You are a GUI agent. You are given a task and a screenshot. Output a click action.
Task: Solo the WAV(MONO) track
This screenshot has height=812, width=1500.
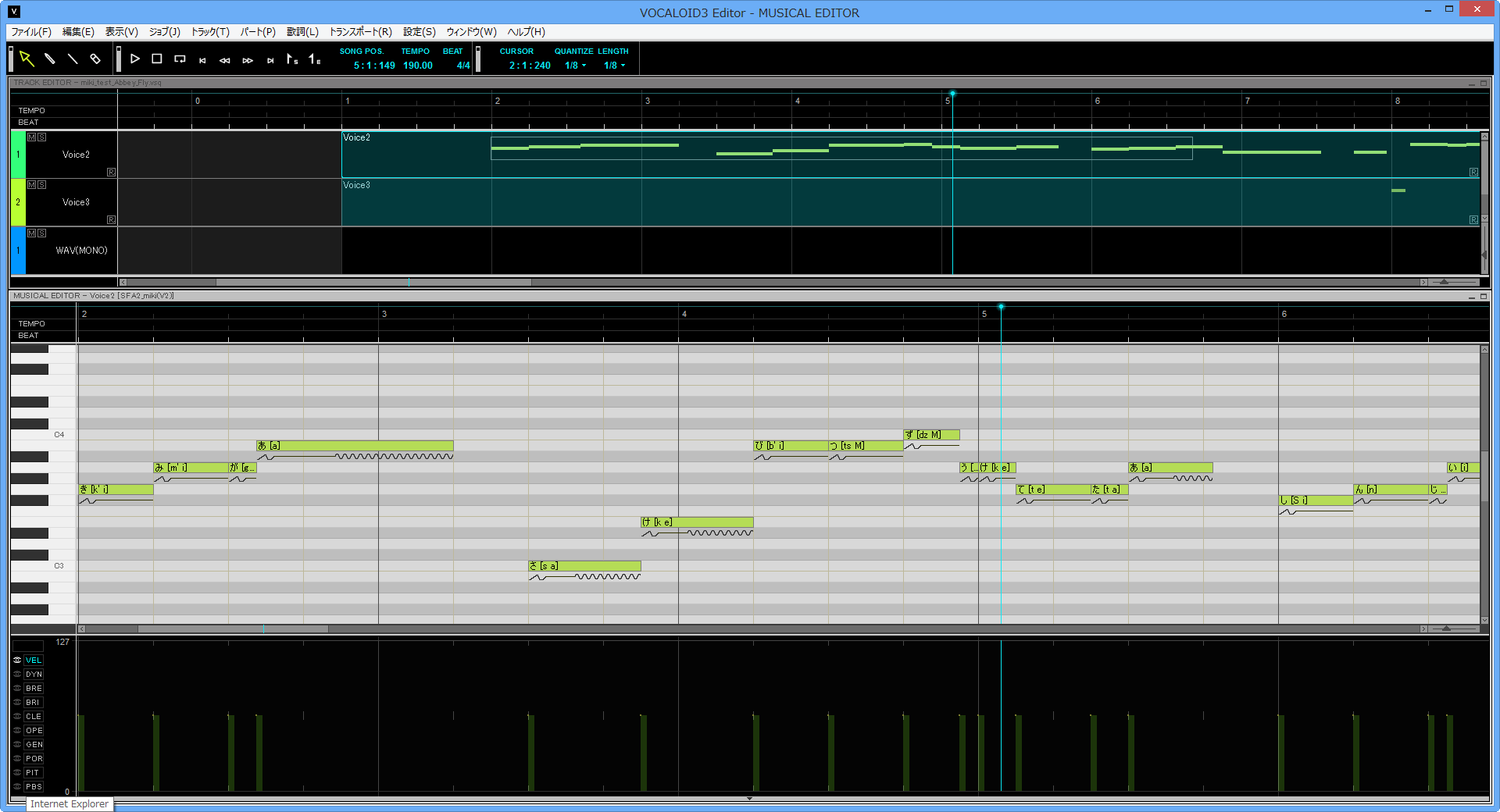pos(41,233)
